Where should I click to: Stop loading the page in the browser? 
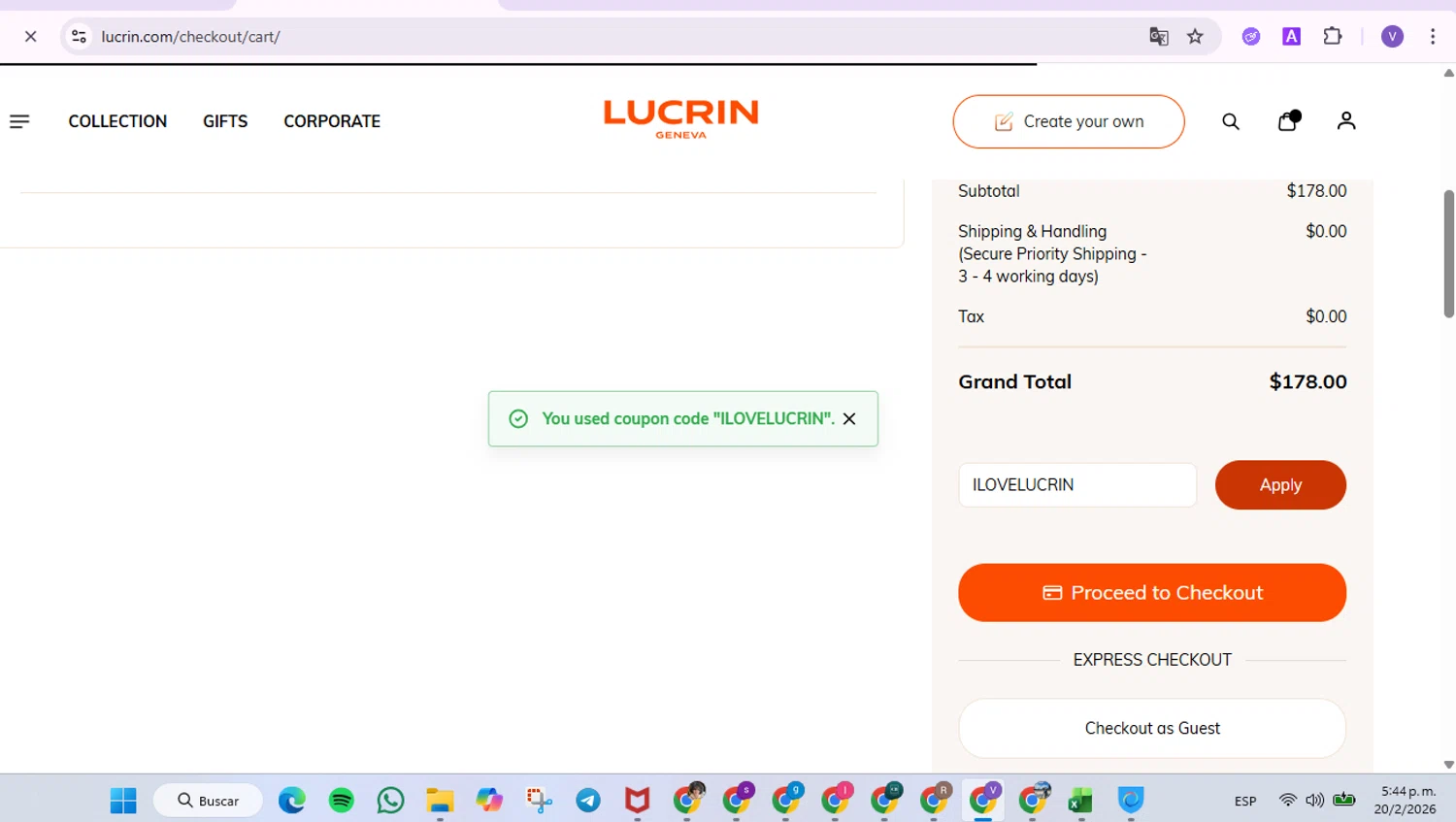30,37
